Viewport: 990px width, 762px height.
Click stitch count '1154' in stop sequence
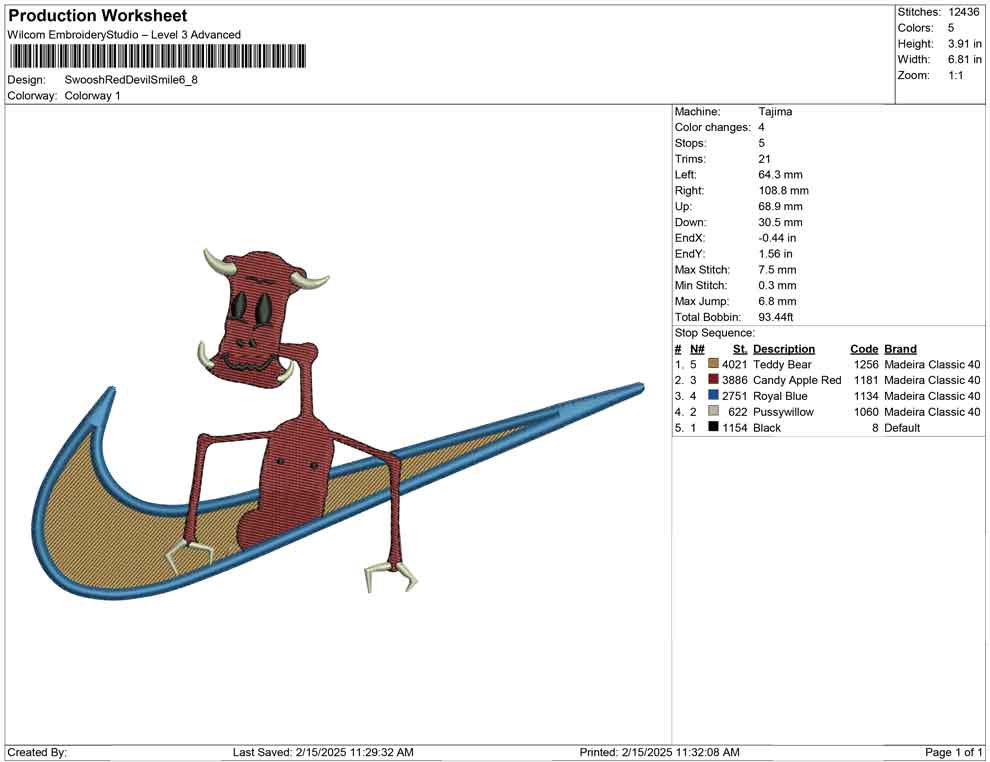pyautogui.click(x=734, y=427)
